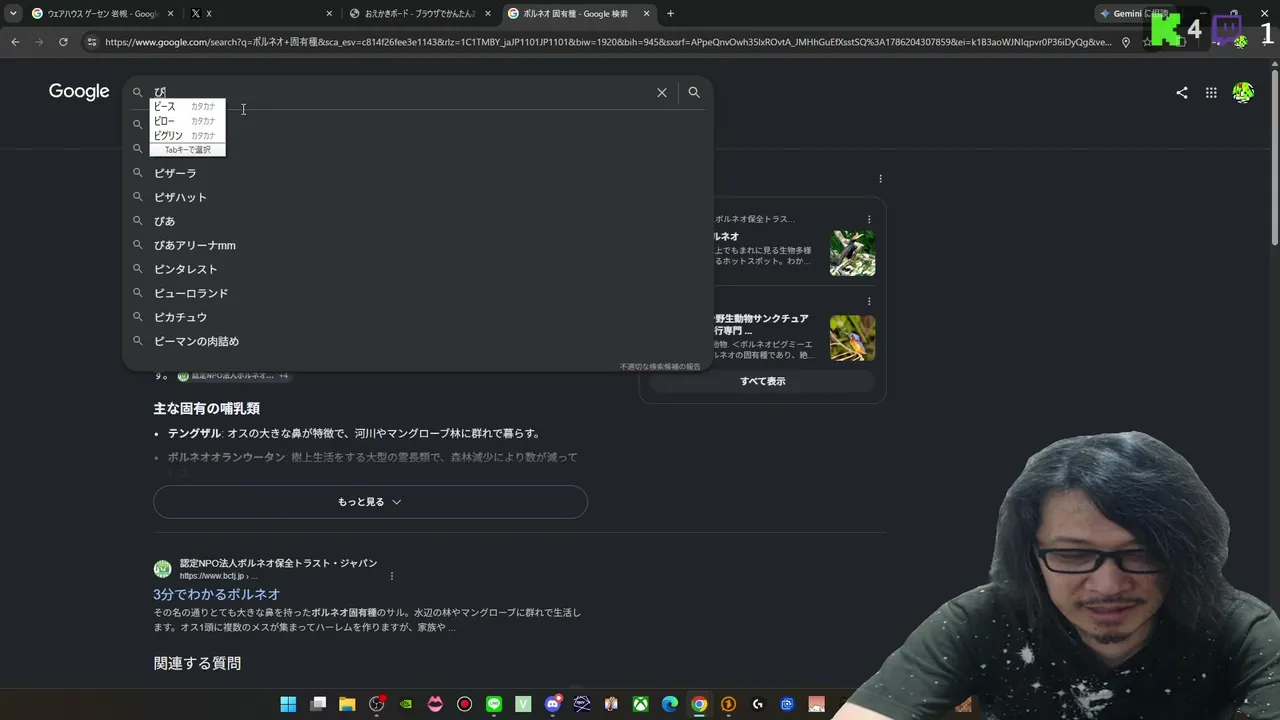Open the site info icon in address bar
Image resolution: width=1280 pixels, height=720 pixels.
tap(92, 42)
